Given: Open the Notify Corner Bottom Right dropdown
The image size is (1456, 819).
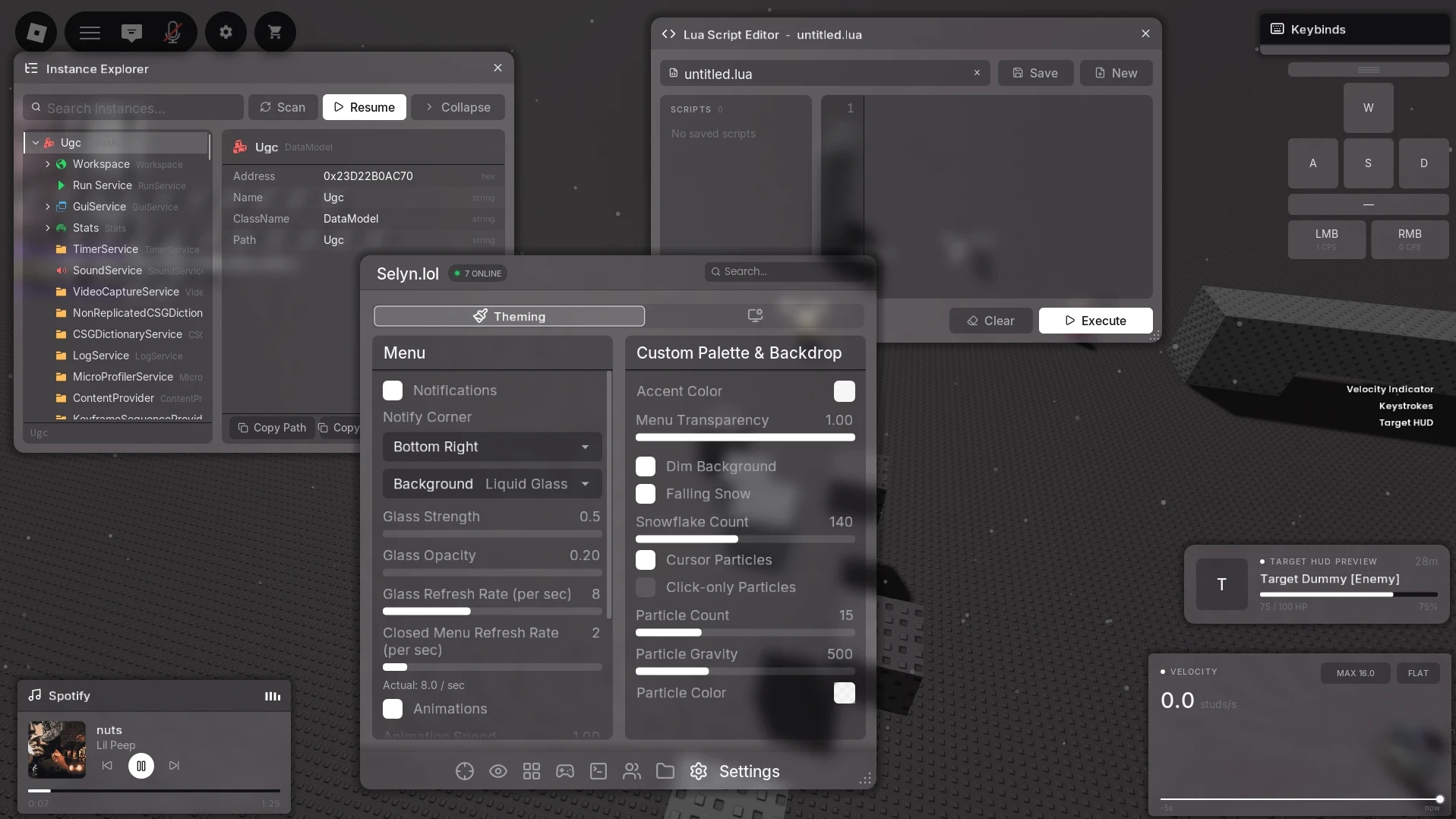Looking at the screenshot, I should [x=492, y=447].
